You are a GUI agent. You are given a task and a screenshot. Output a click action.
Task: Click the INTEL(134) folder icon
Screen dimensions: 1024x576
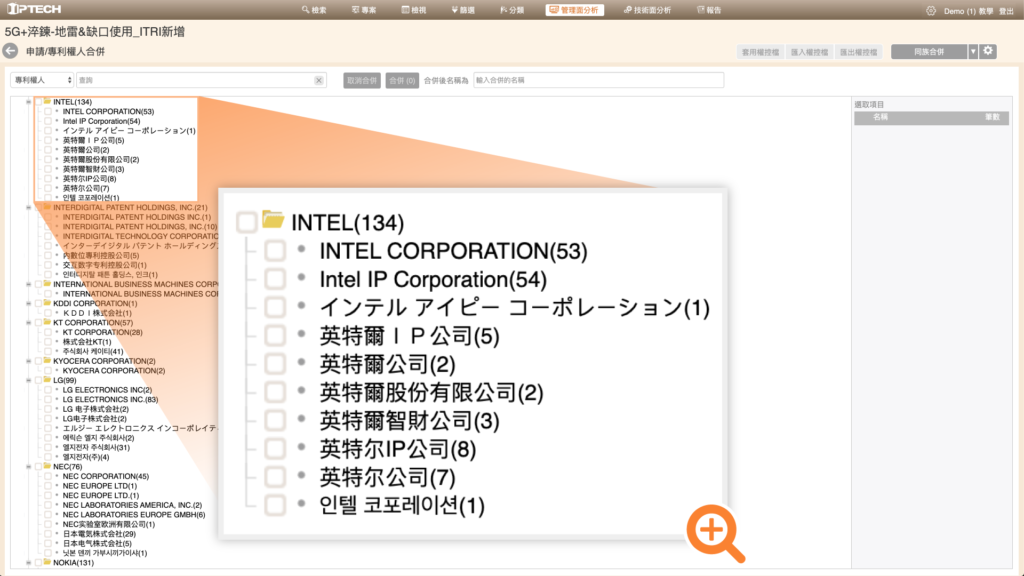(47, 101)
